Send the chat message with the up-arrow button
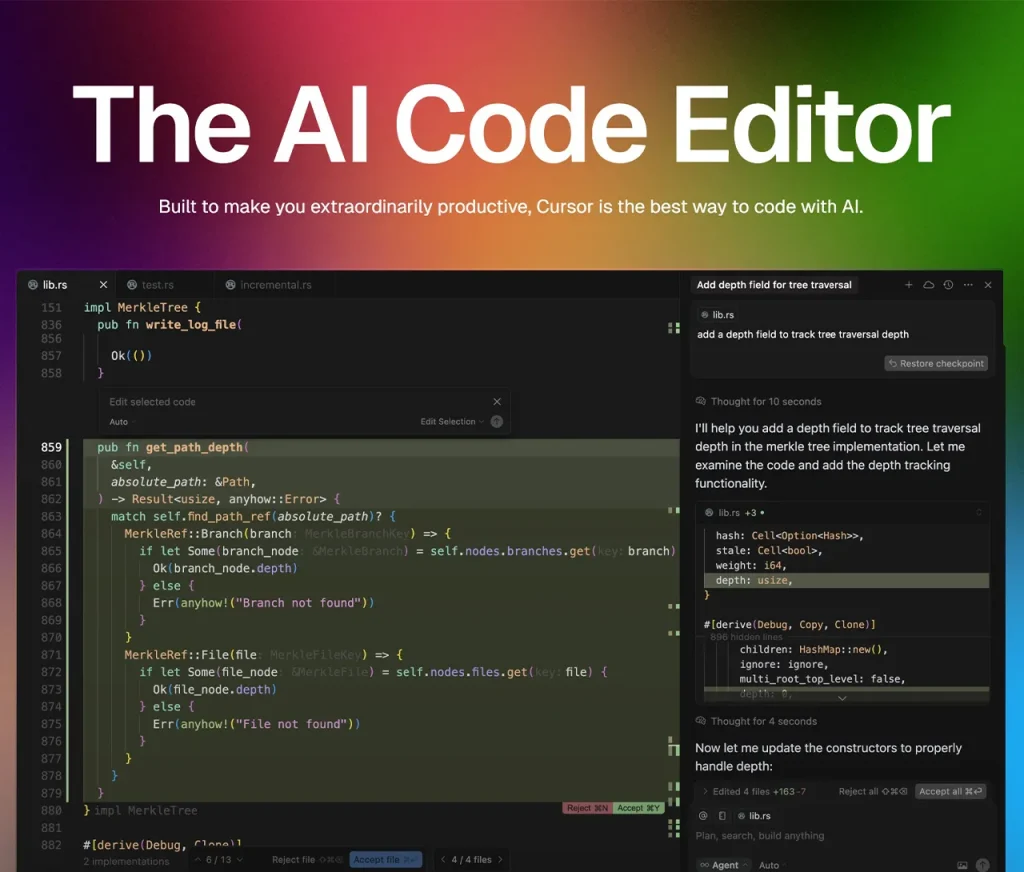The width and height of the screenshot is (1024, 872). point(982,865)
